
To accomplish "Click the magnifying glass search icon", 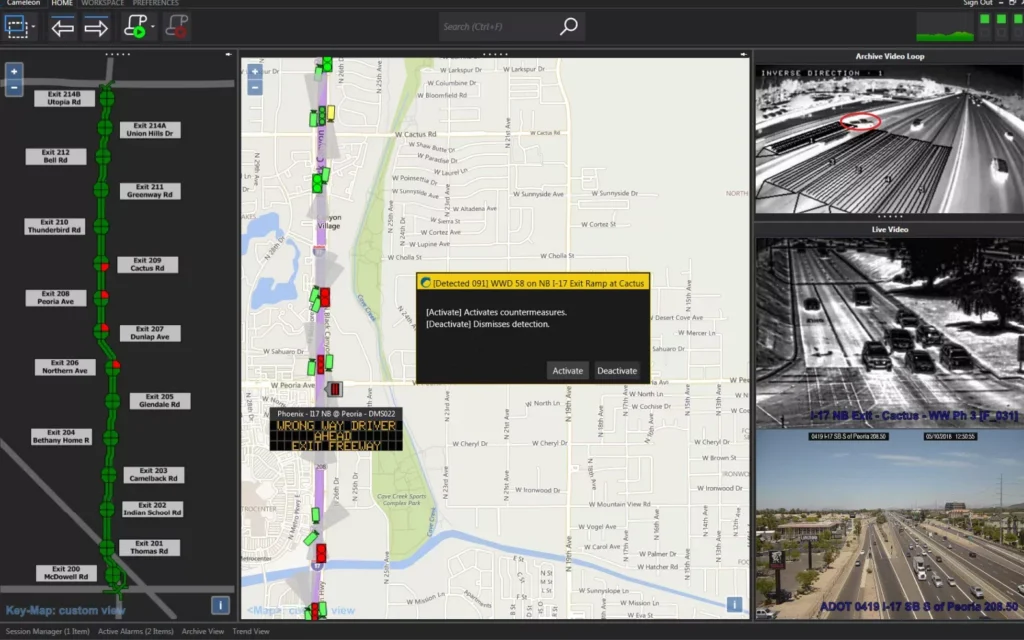I will pyautogui.click(x=568, y=27).
